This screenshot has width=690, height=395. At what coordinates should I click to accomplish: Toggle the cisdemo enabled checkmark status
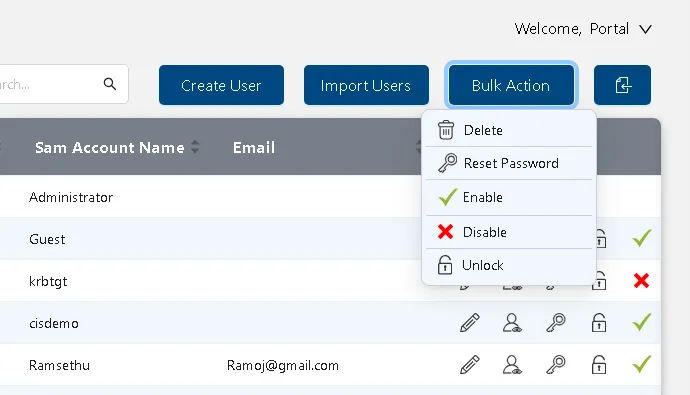tap(642, 322)
